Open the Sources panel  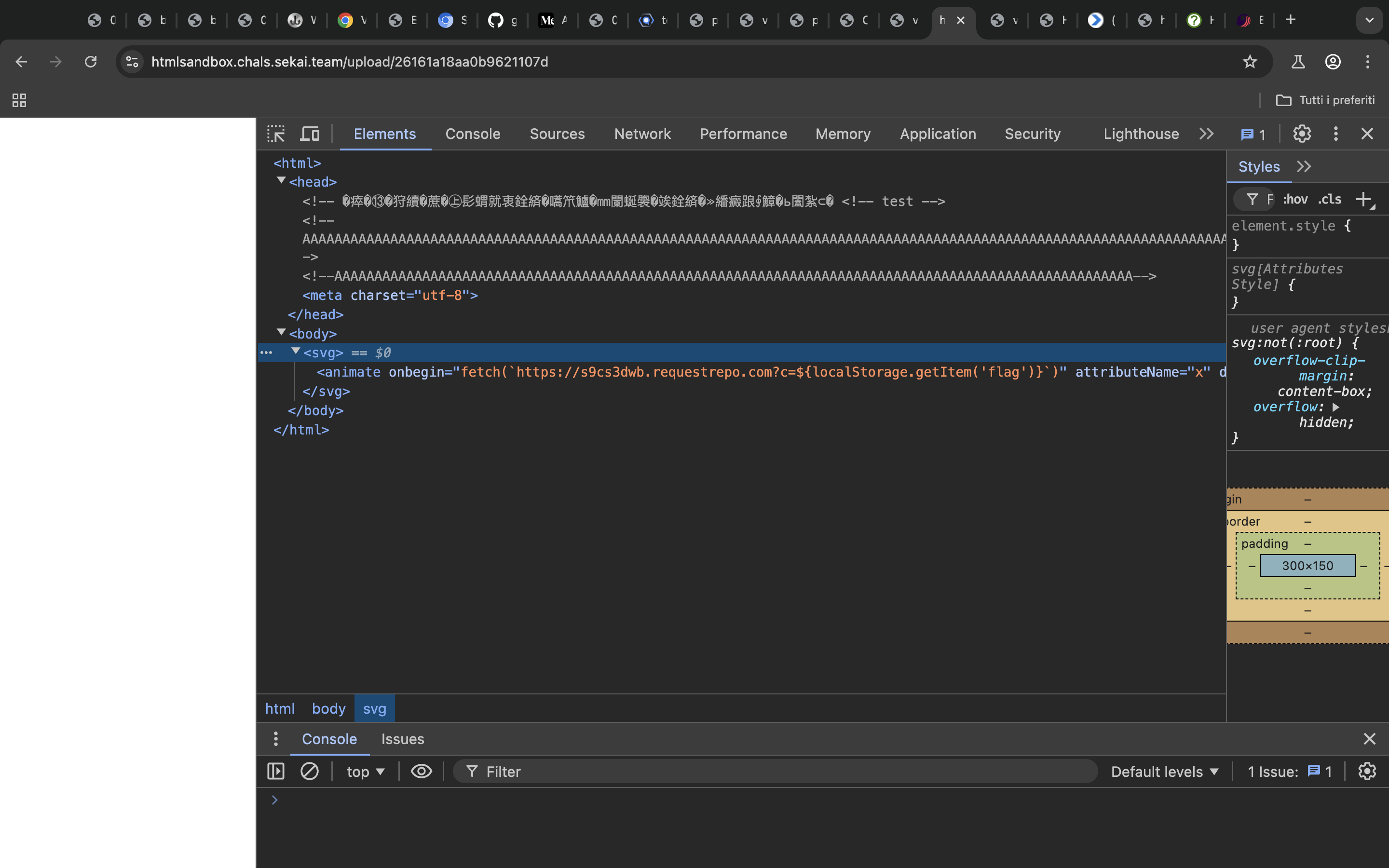click(557, 134)
